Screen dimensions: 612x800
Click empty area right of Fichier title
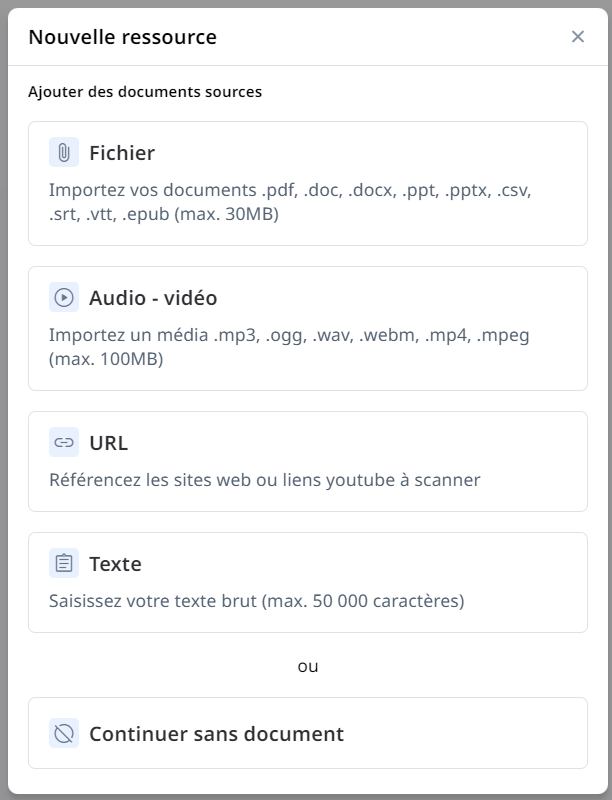(400, 153)
